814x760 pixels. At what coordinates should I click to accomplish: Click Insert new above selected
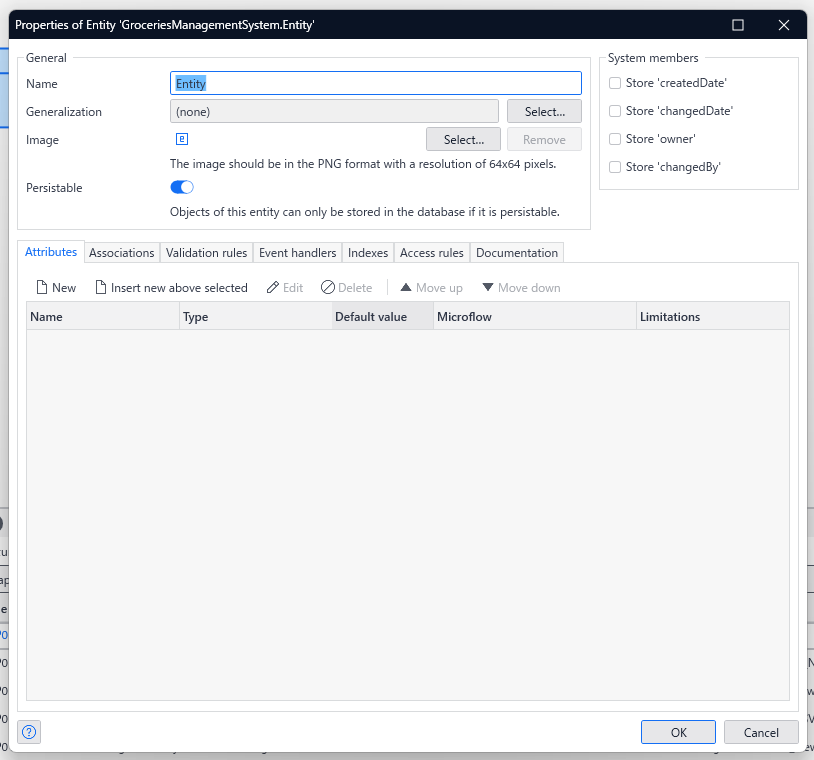(172, 288)
